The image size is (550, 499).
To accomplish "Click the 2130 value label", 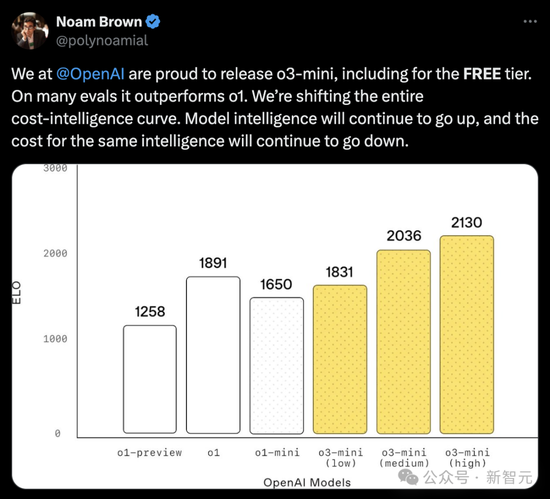I will pos(467,223).
